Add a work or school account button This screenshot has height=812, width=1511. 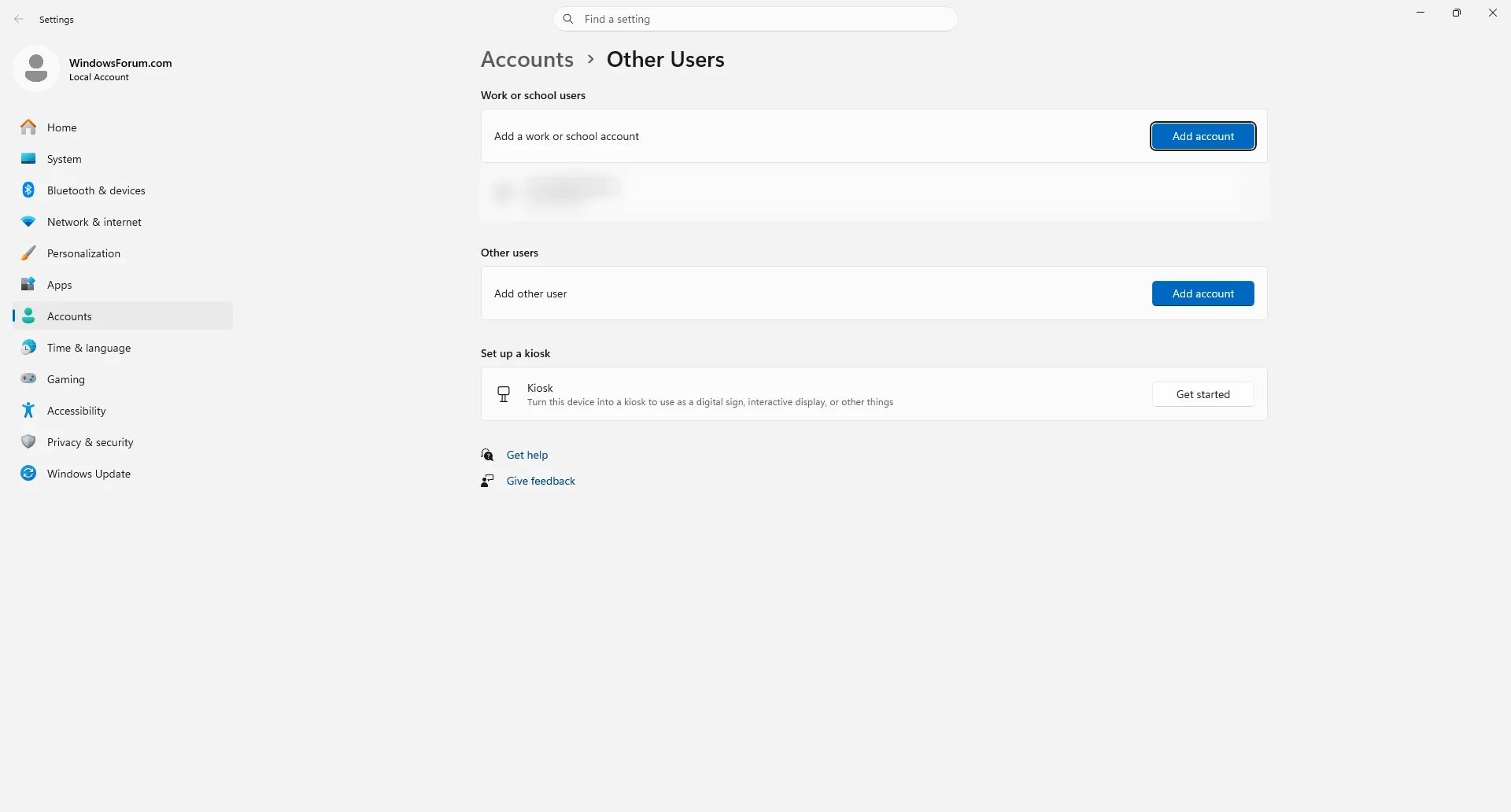pos(1203,136)
